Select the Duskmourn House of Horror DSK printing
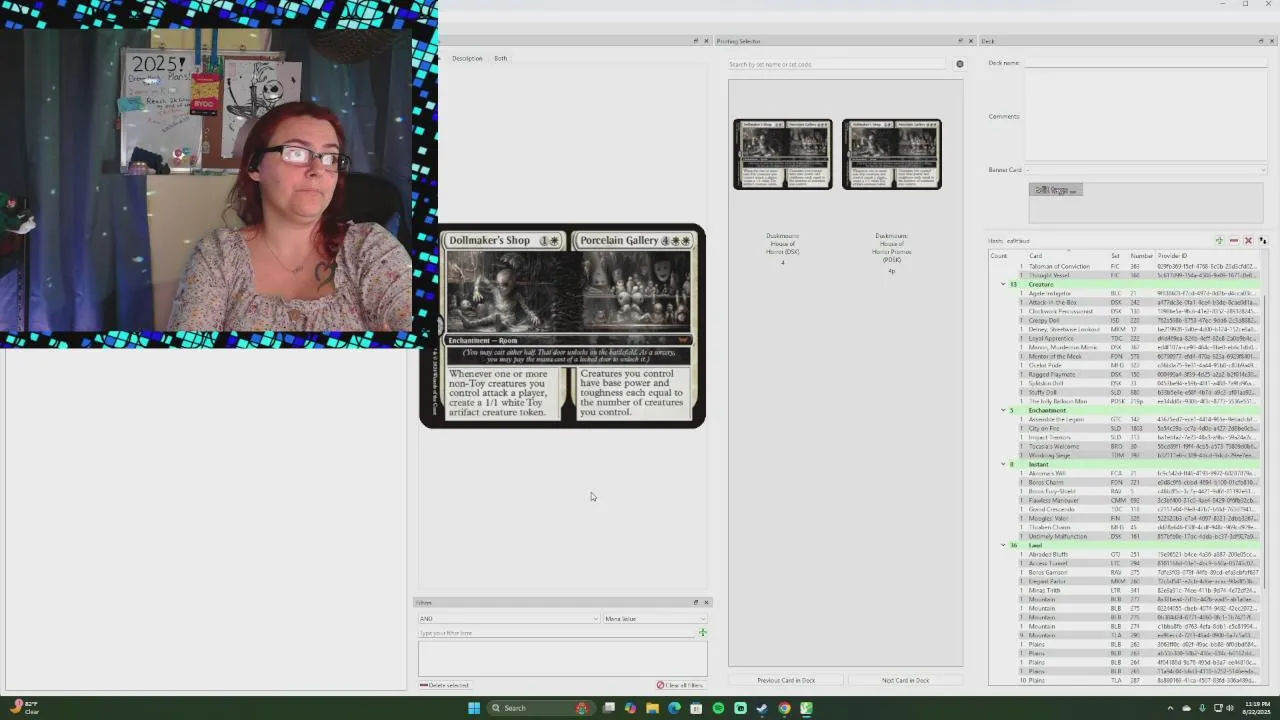 [x=783, y=154]
